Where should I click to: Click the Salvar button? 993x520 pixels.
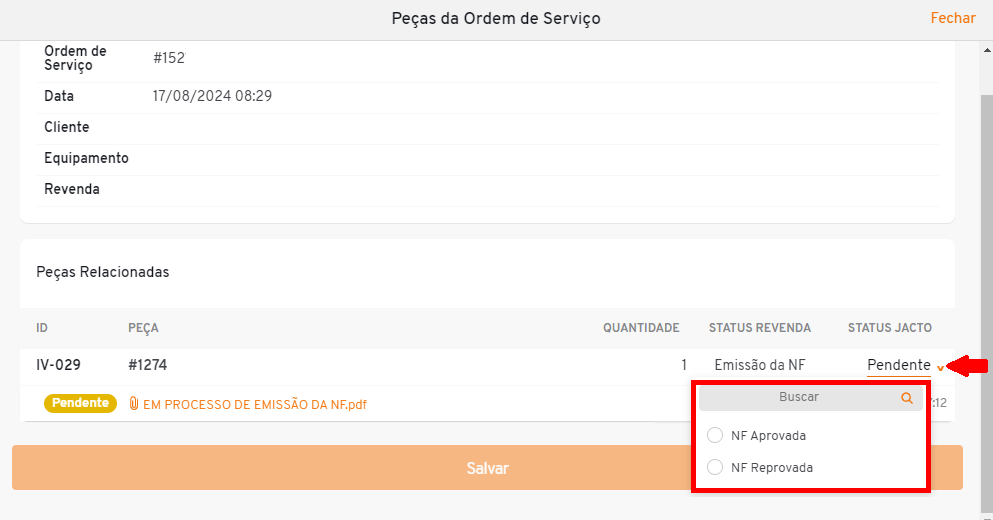(x=487, y=467)
